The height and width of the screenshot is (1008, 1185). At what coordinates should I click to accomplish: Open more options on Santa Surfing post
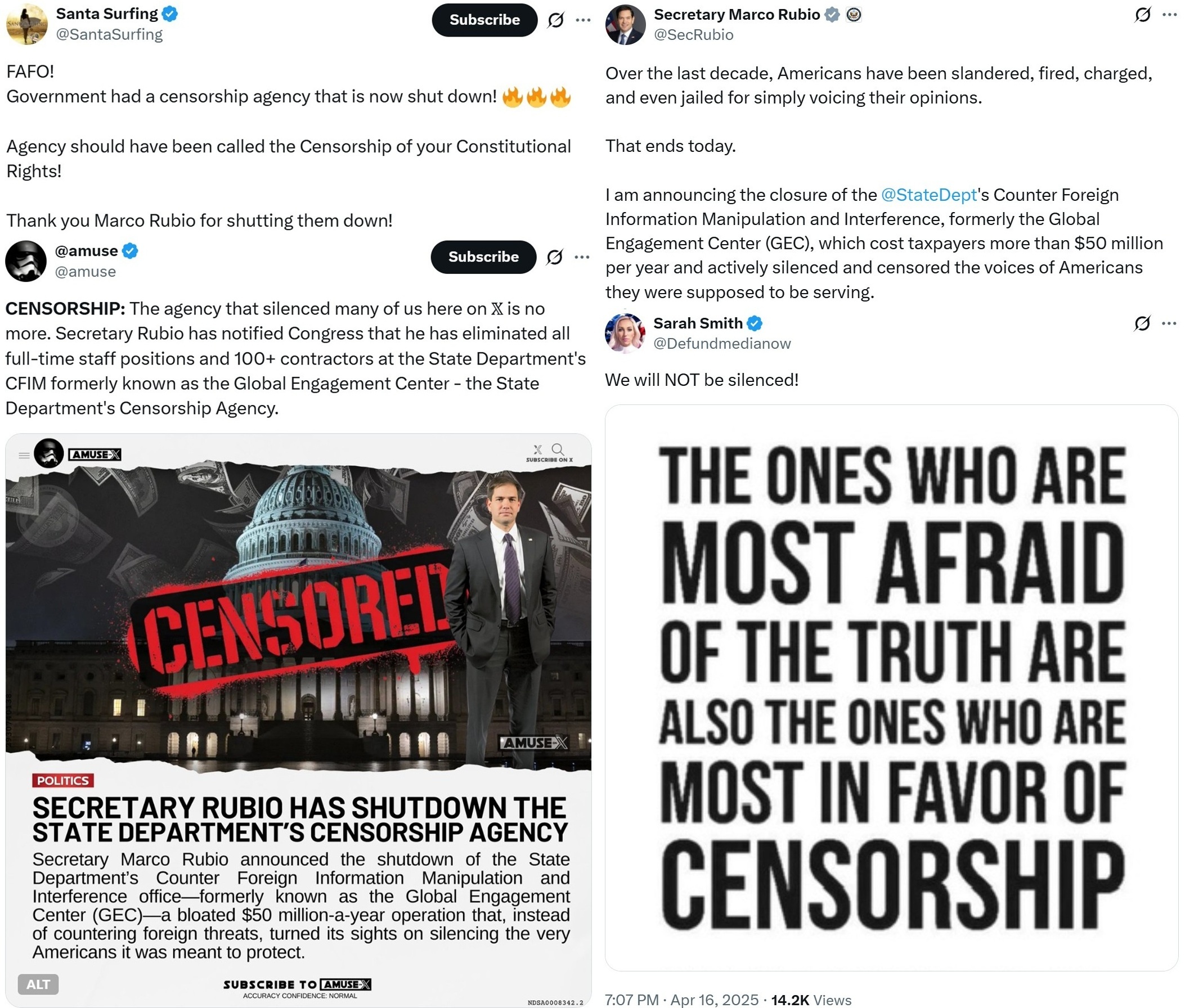point(583,20)
